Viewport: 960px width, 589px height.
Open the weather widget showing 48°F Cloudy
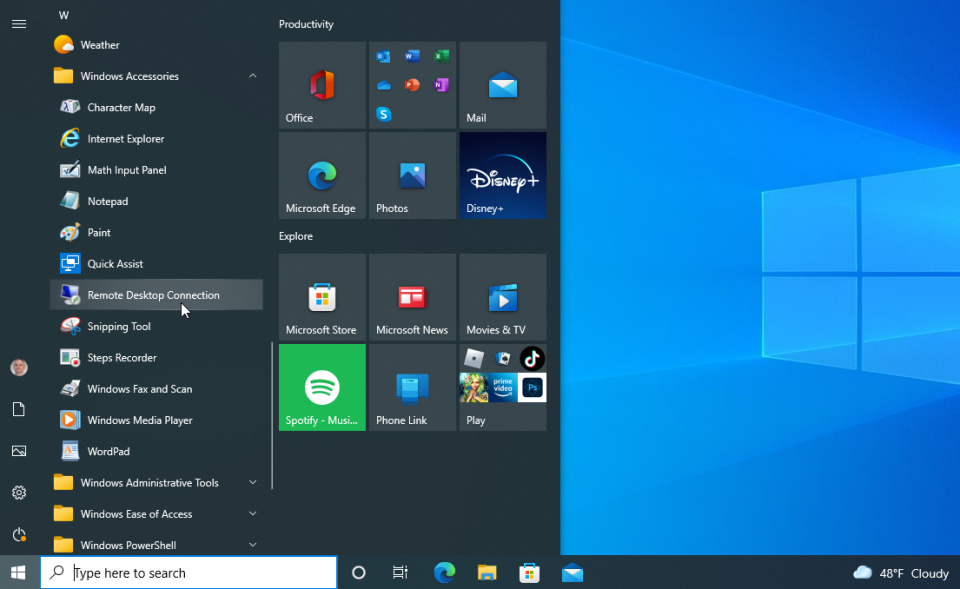click(x=901, y=573)
